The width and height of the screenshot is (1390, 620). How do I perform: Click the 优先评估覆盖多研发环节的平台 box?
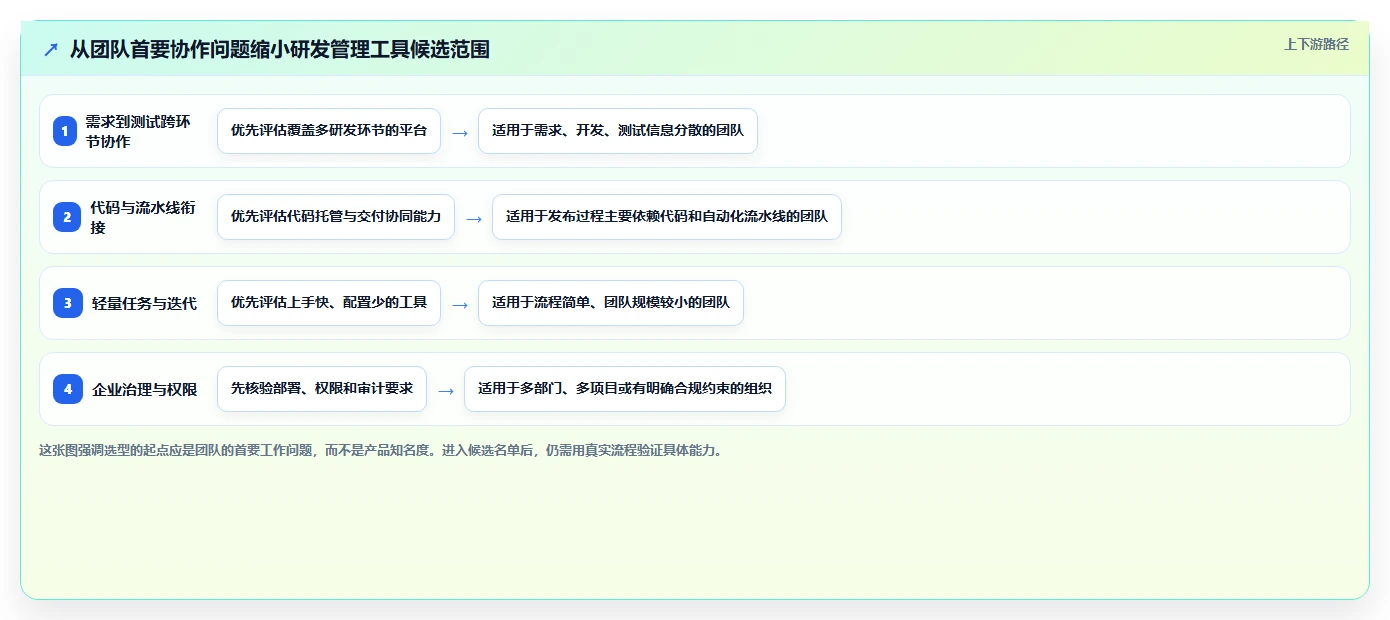click(329, 131)
